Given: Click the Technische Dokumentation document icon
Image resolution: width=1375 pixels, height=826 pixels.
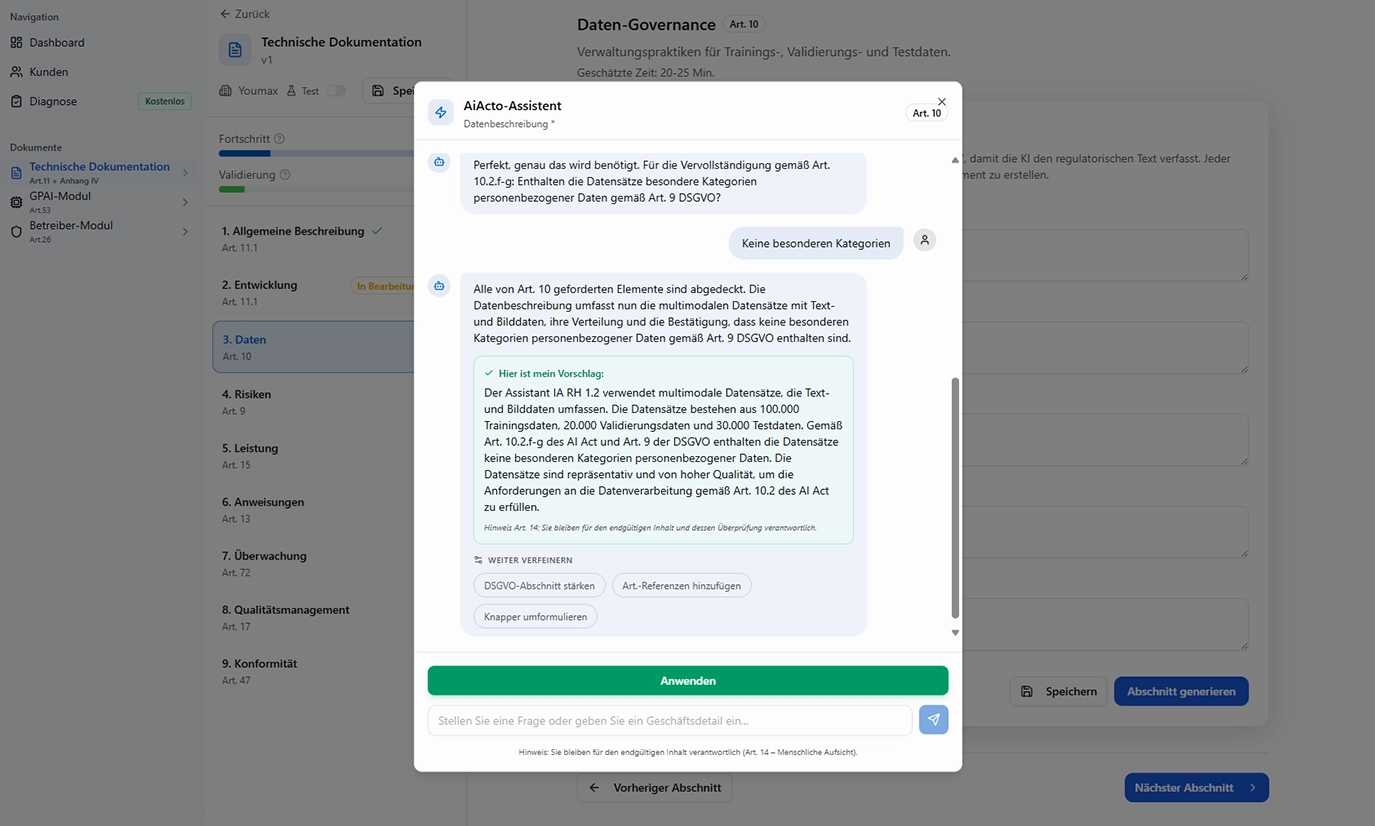Looking at the screenshot, I should coord(235,49).
